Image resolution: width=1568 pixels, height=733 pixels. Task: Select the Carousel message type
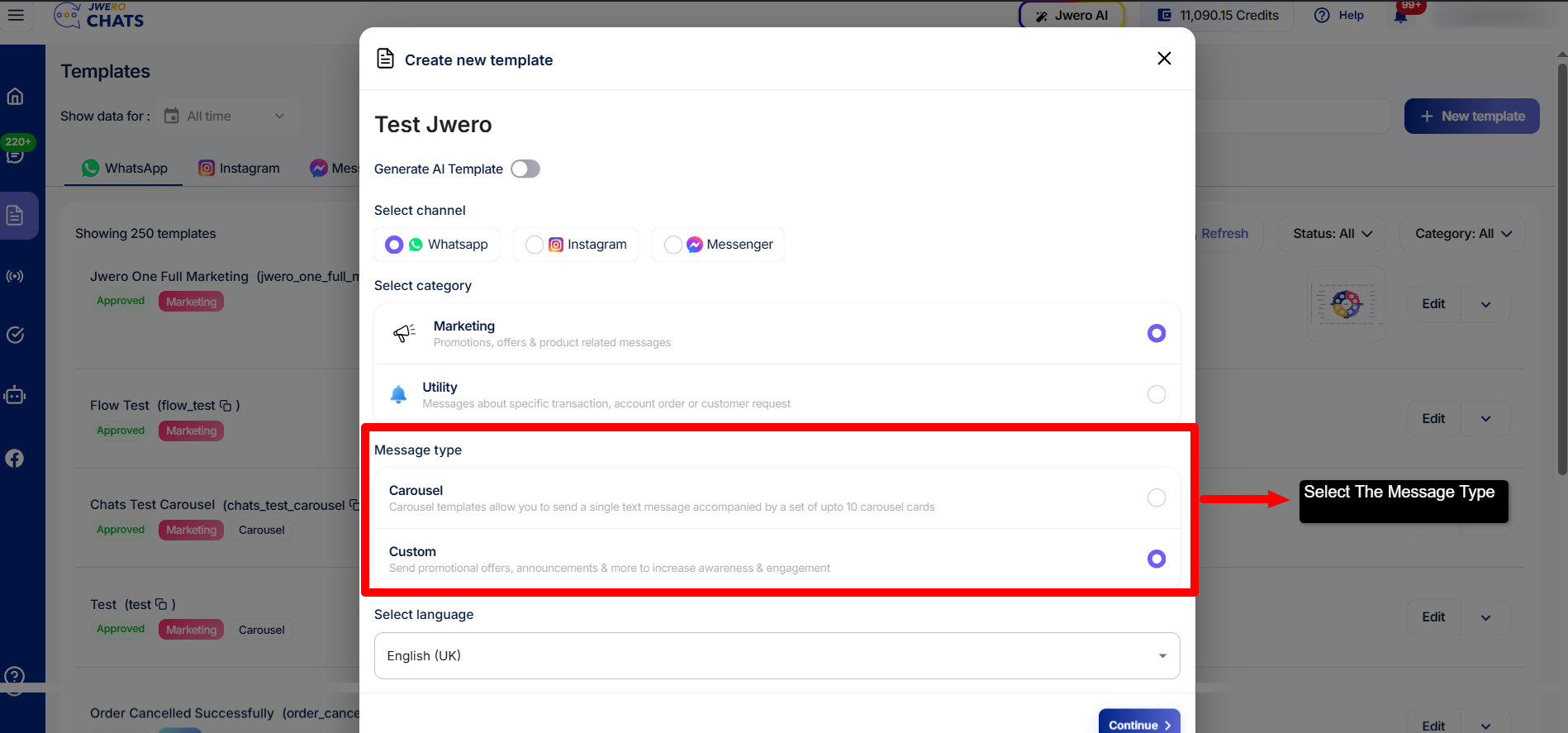pos(1156,497)
